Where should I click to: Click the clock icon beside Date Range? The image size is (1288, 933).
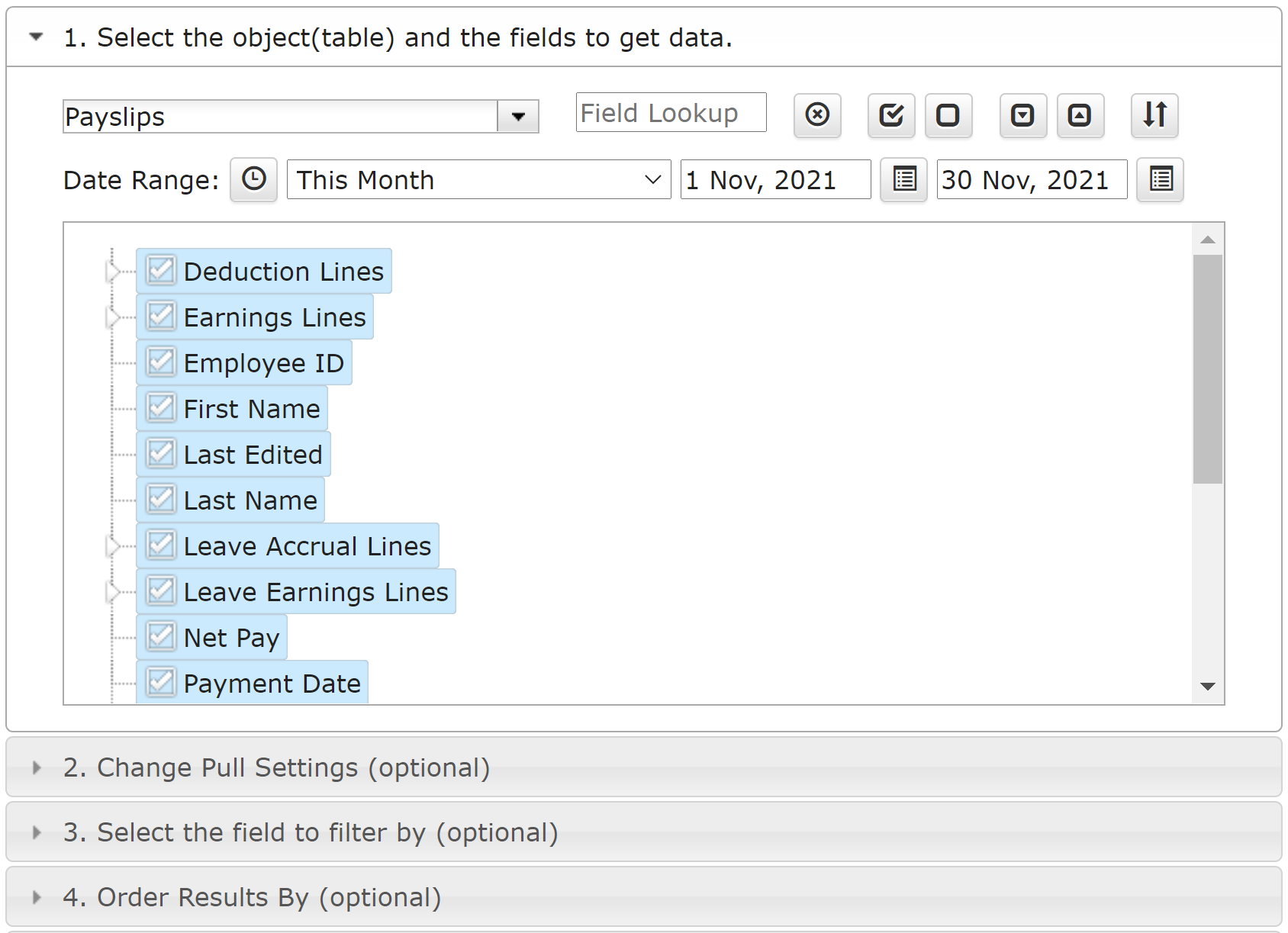[x=253, y=180]
